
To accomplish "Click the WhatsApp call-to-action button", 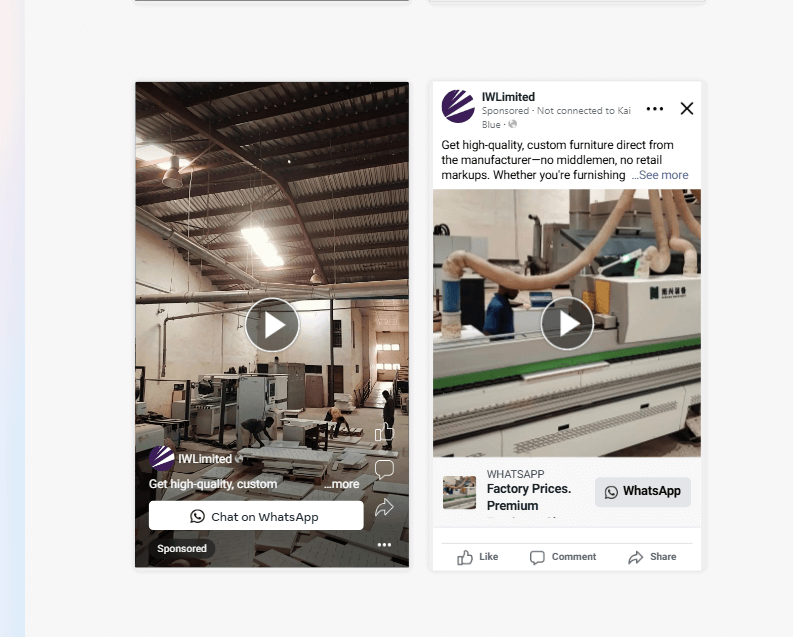I will [643, 491].
